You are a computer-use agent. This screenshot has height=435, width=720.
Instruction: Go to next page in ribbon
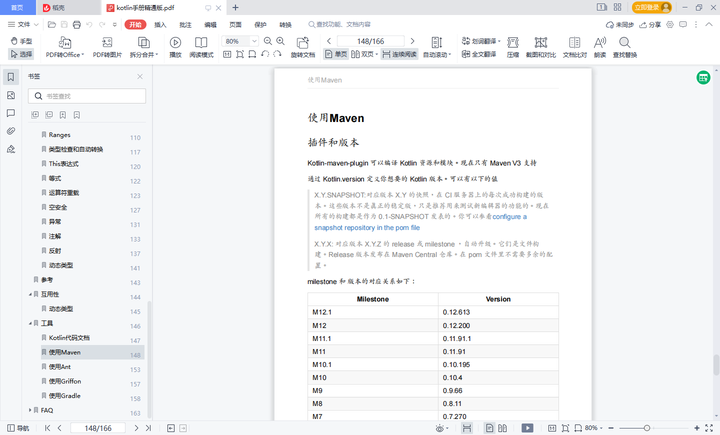tap(412, 41)
